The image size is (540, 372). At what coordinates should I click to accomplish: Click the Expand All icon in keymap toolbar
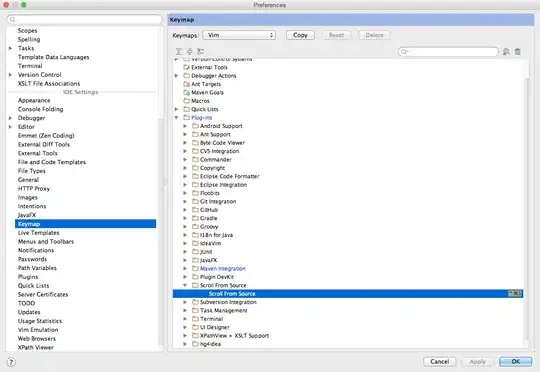pyautogui.click(x=179, y=52)
